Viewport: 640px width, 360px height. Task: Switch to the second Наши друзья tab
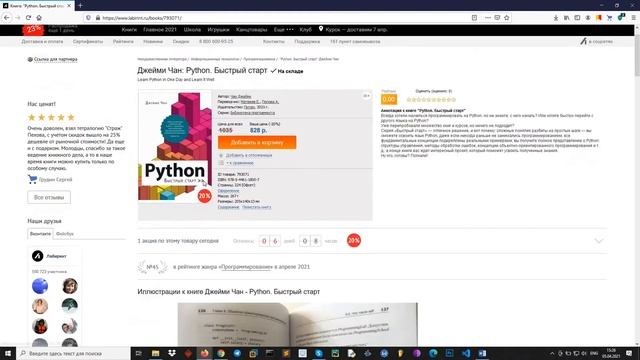(64, 233)
